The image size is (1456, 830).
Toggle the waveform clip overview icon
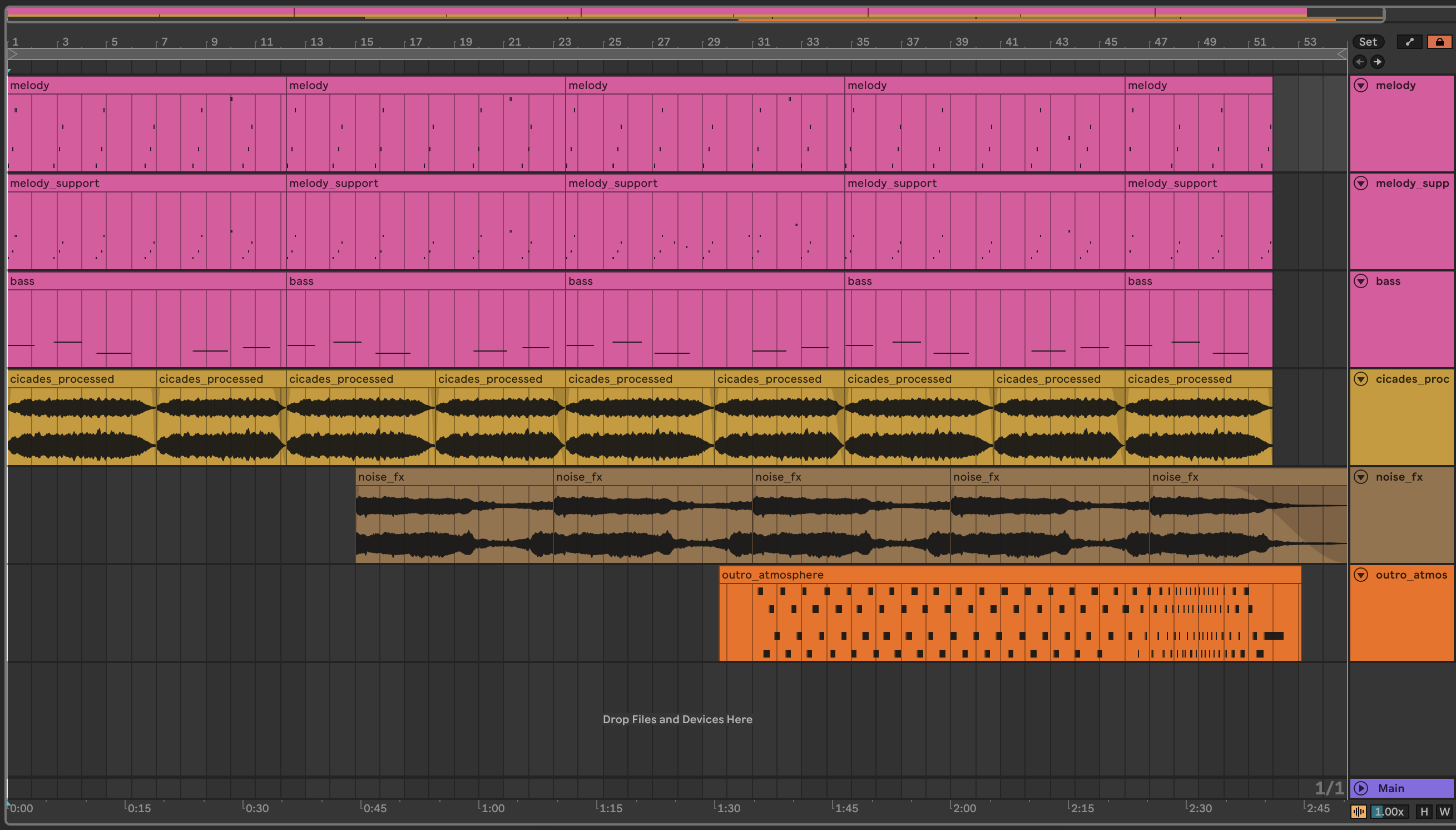1359,811
